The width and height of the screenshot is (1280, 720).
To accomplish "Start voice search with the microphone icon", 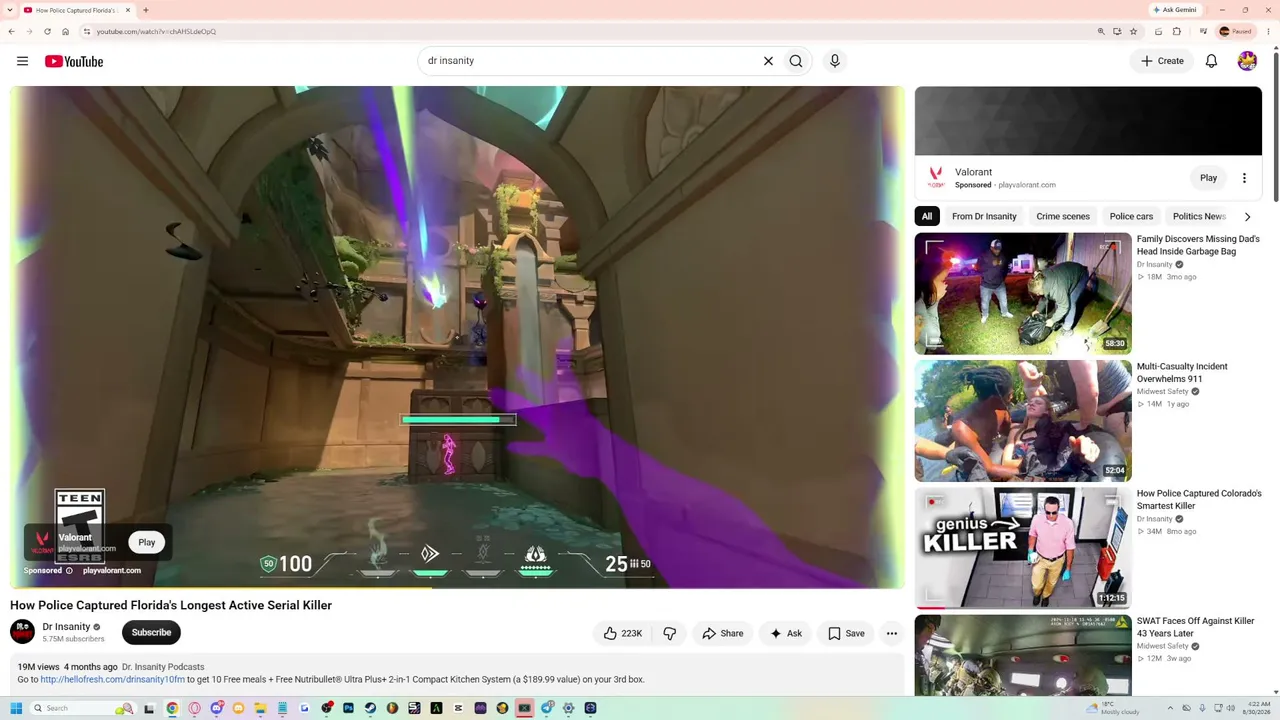I will (835, 61).
